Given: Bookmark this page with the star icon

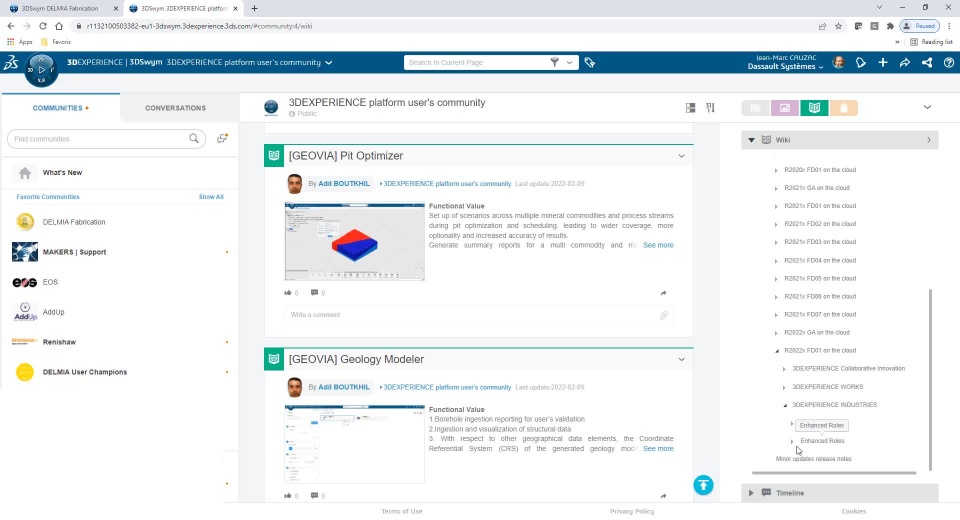Looking at the screenshot, I should (838, 26).
